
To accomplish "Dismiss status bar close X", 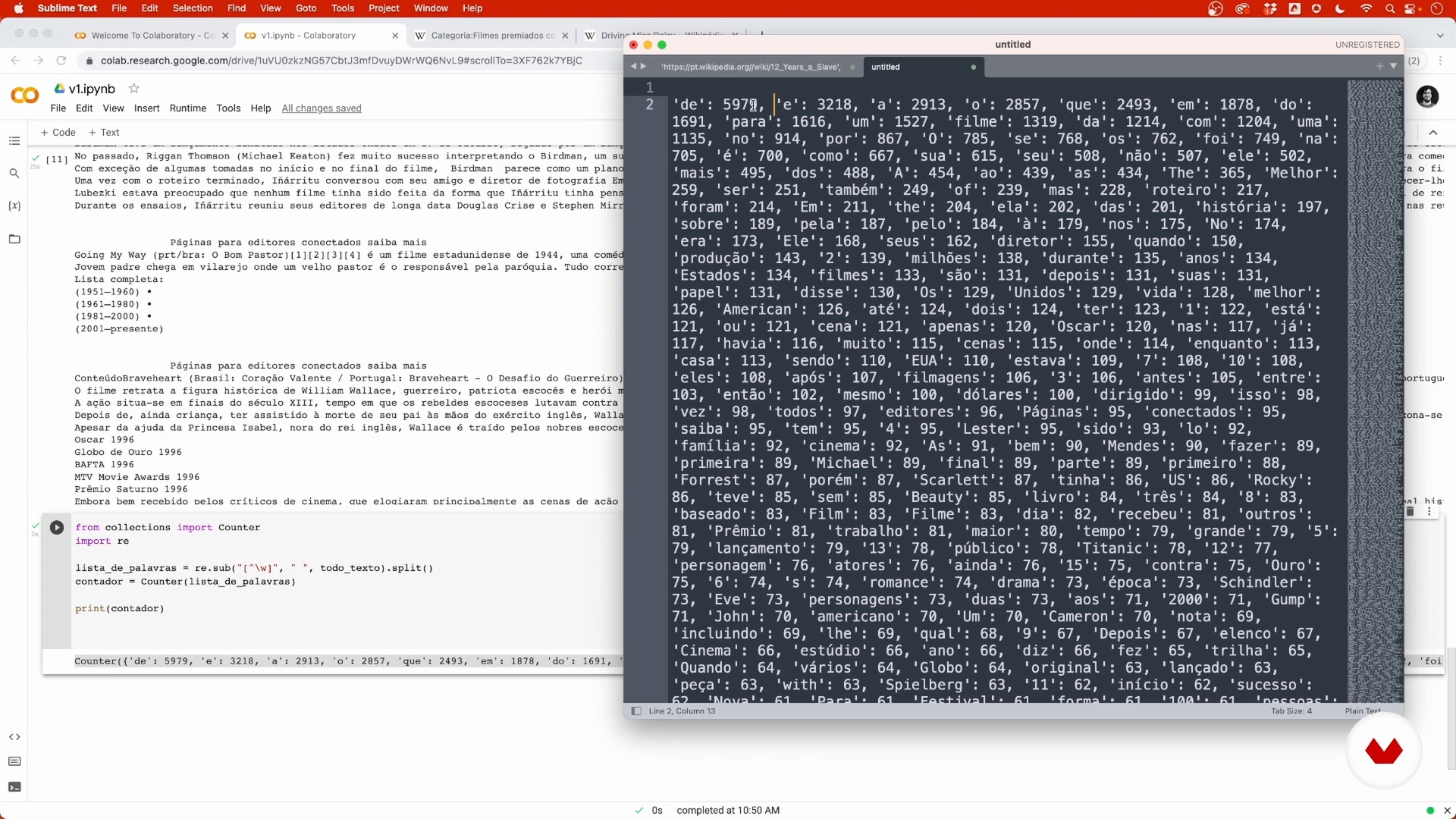I will click(1447, 811).
